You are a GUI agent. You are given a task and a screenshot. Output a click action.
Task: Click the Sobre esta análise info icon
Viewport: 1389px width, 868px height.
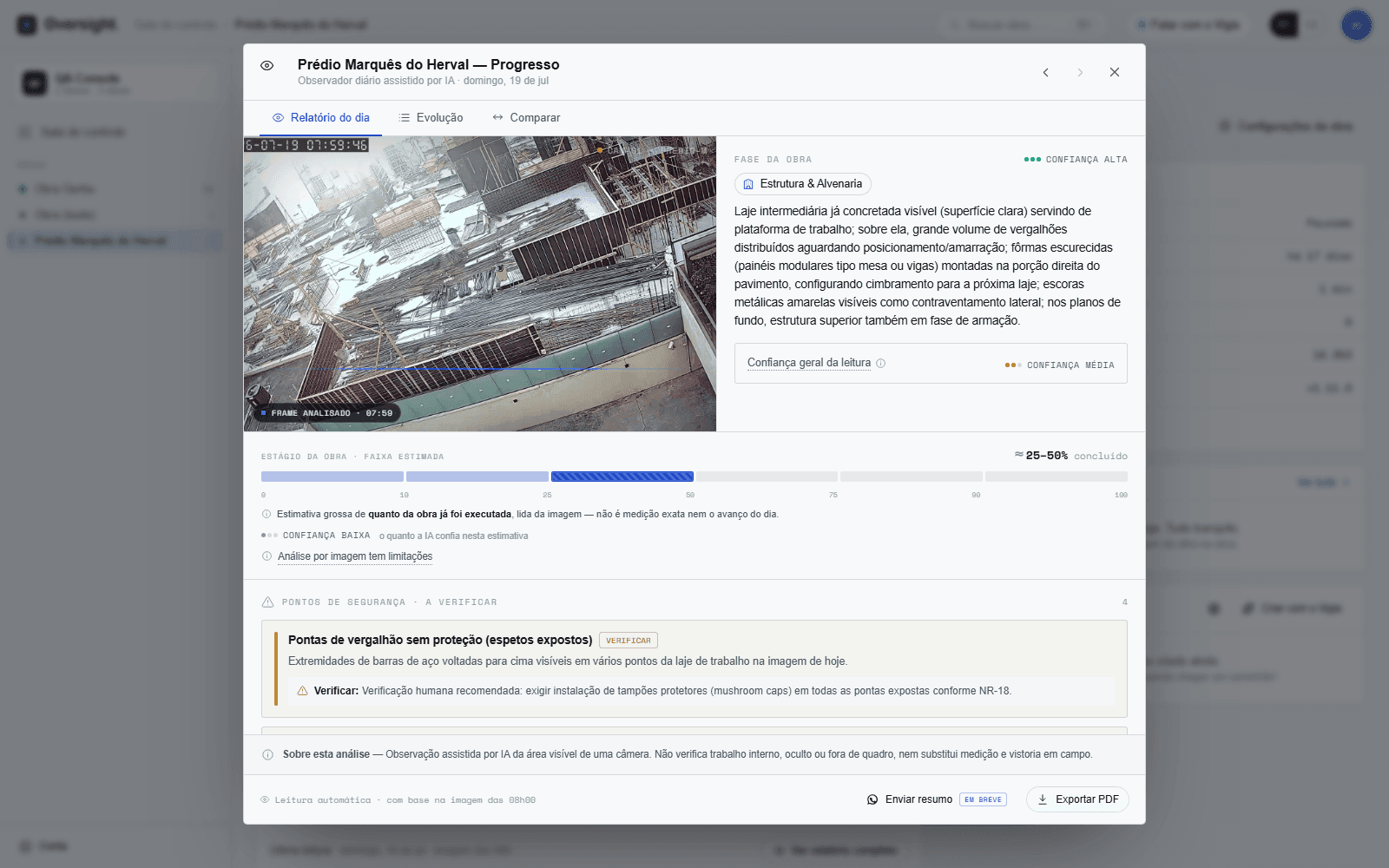267,755
